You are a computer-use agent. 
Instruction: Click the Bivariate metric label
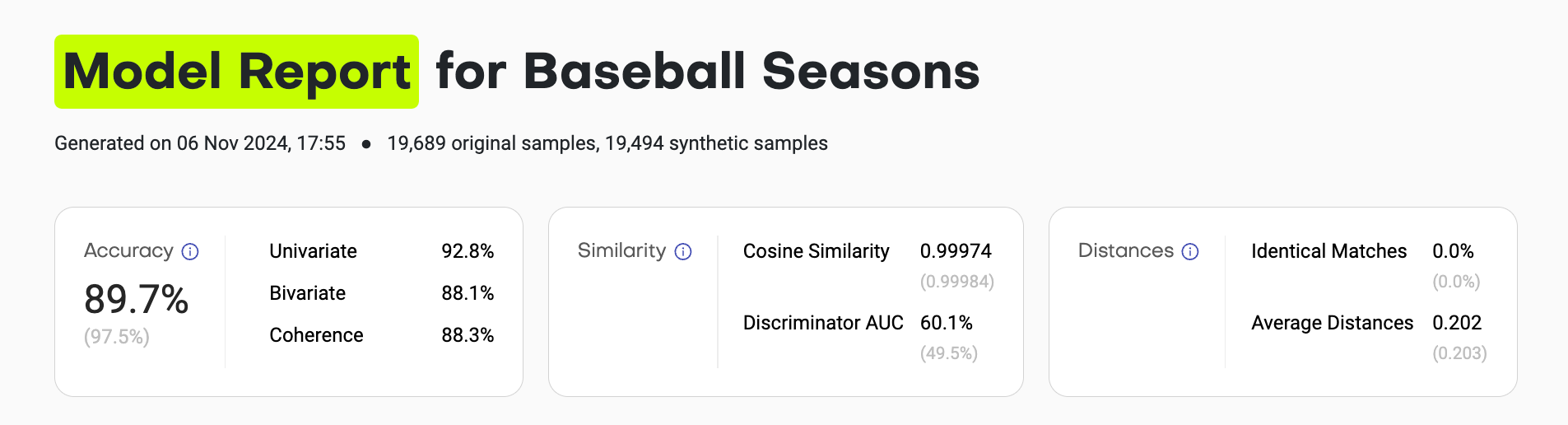[x=307, y=293]
